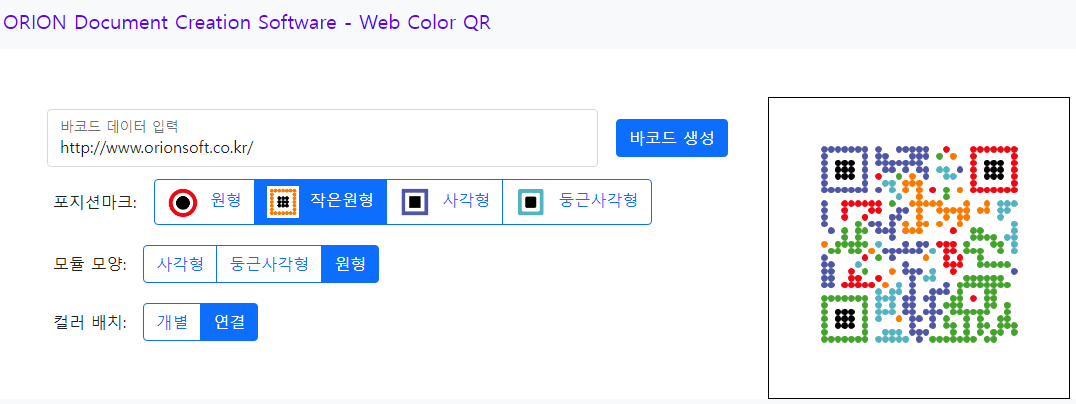Select the red circle position mark icon
Viewport: 1076px width, 404px height.
pos(183,202)
